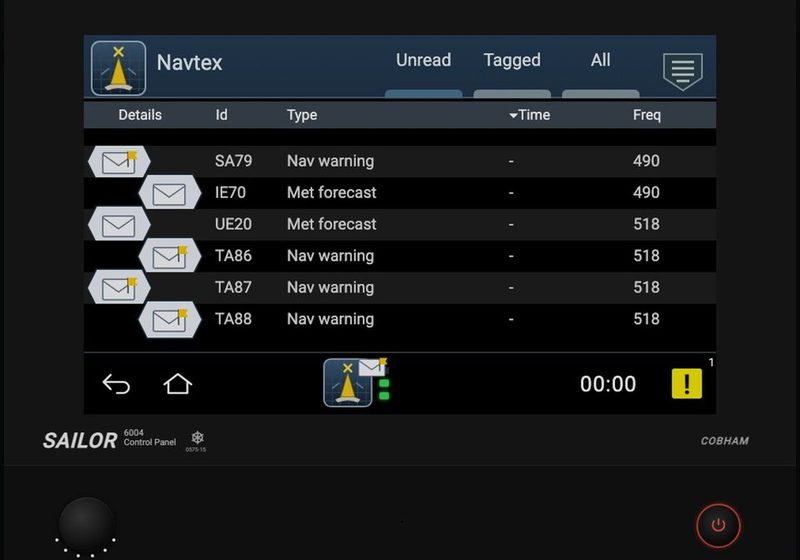This screenshot has height=560, width=800.
Task: Select the TA87 message id
Action: [x=233, y=288]
